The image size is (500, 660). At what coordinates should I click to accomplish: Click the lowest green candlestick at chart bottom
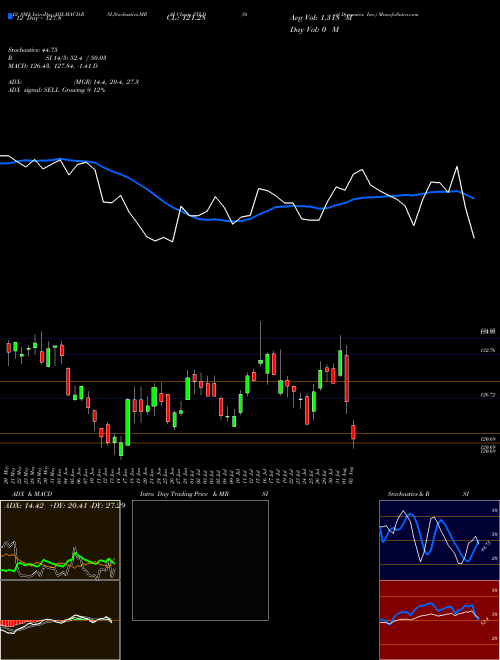(x=121, y=449)
